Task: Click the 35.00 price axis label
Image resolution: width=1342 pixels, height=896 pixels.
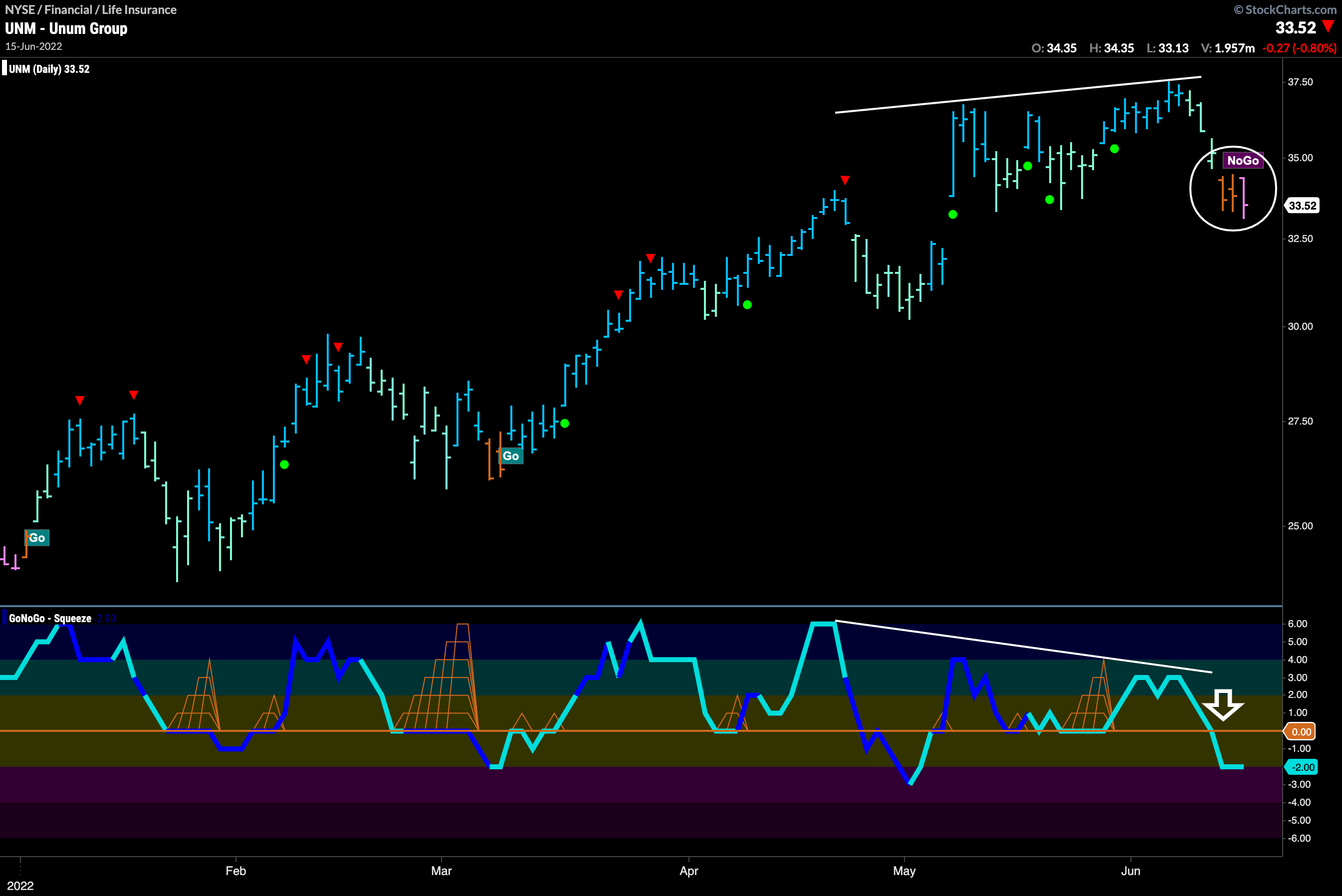Action: (1300, 158)
